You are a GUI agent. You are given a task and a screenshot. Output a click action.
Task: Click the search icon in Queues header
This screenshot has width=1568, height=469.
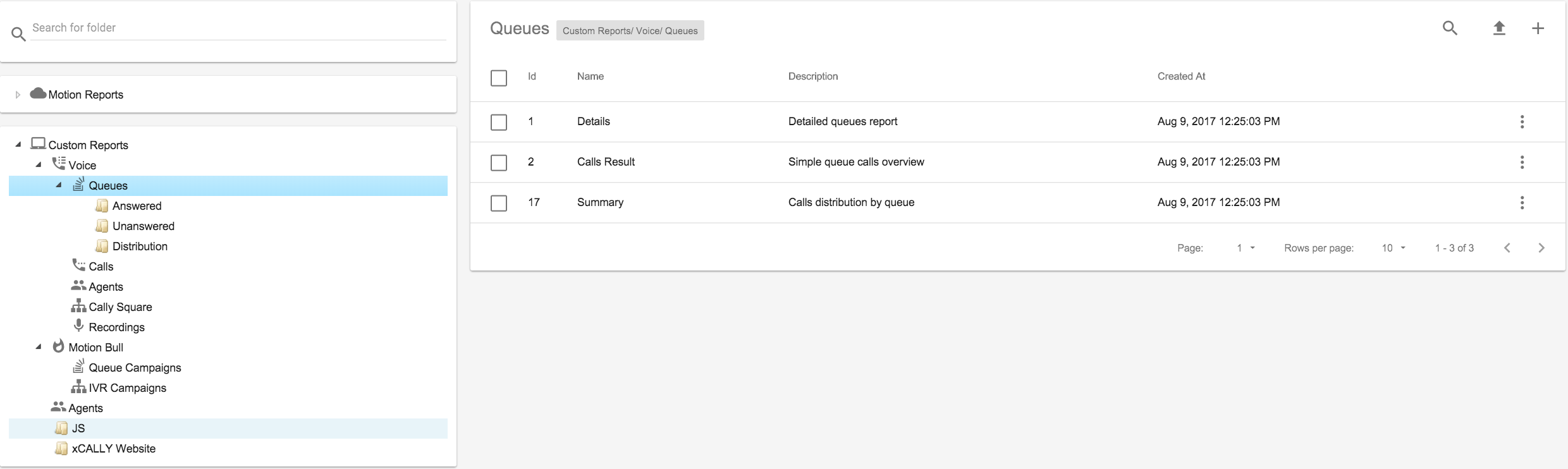point(1450,28)
